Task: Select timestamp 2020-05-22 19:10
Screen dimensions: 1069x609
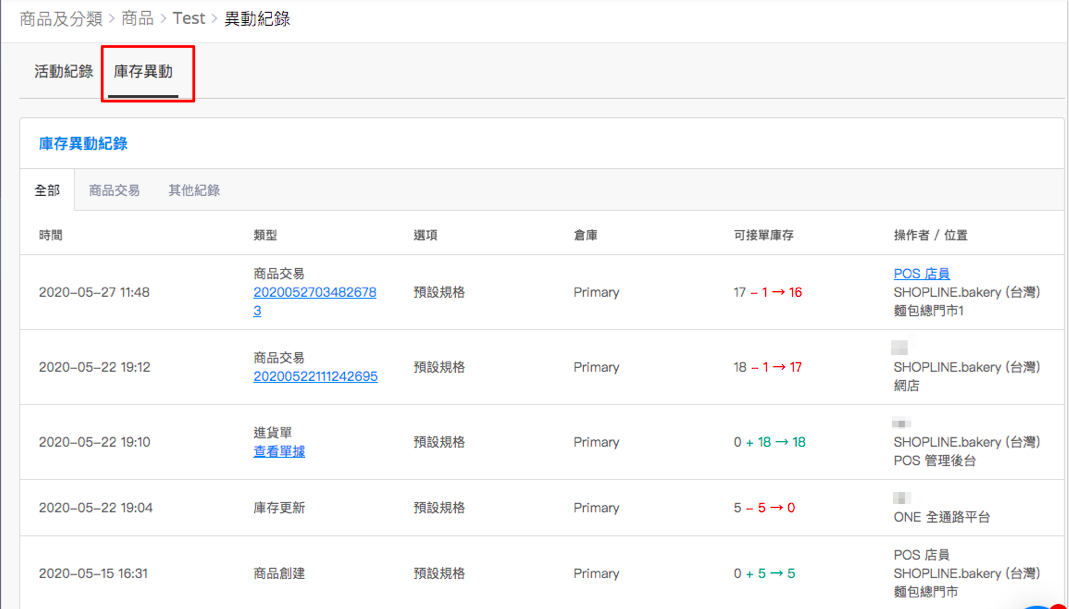Action: coord(94,442)
